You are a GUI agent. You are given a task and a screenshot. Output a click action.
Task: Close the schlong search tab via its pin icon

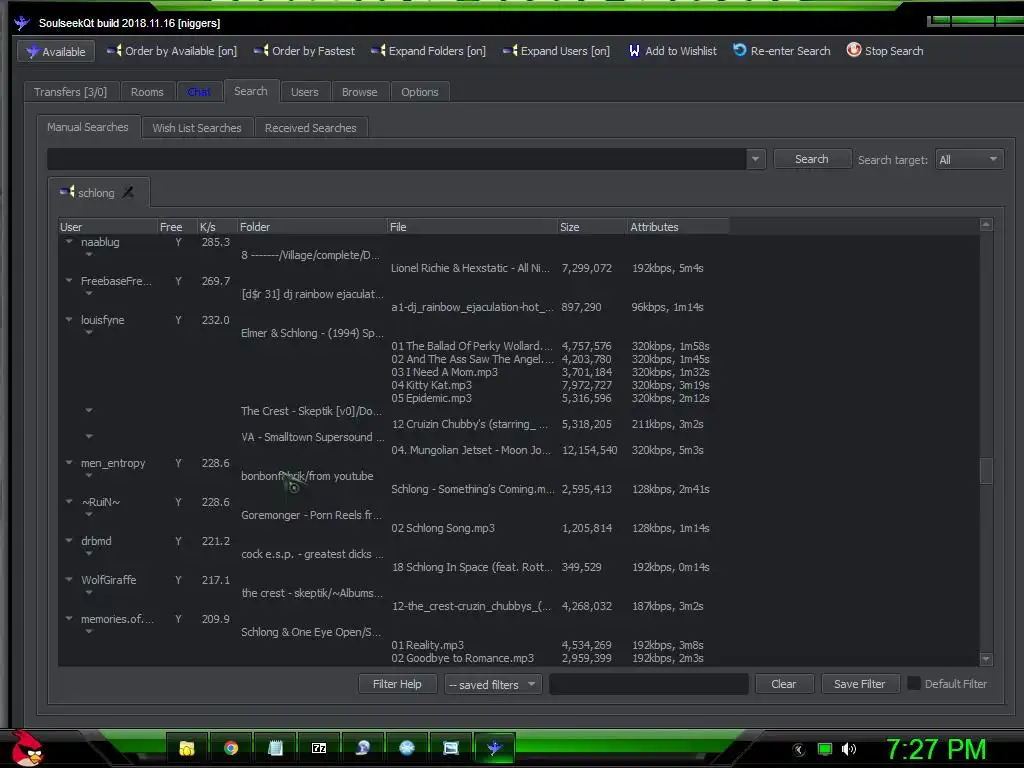[x=128, y=192]
